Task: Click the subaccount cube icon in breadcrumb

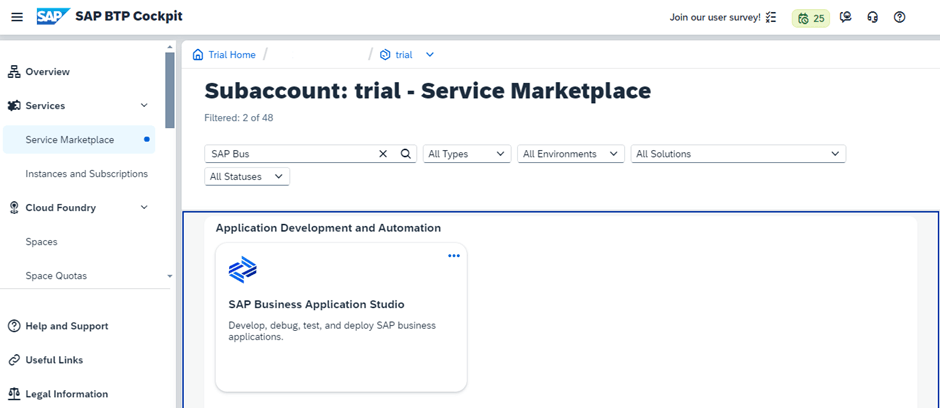Action: (385, 55)
